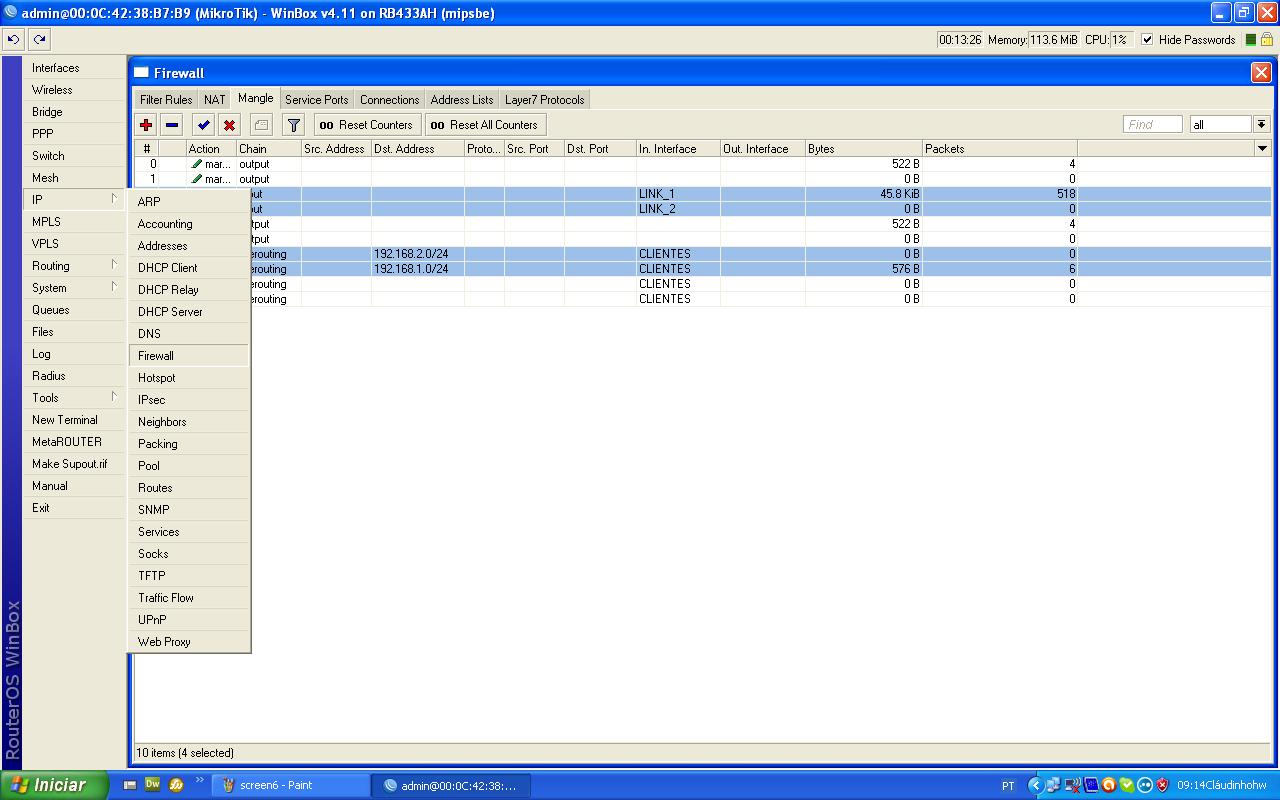This screenshot has width=1280, height=800.
Task: Click Addresses in the IP submenu
Action: (x=189, y=245)
